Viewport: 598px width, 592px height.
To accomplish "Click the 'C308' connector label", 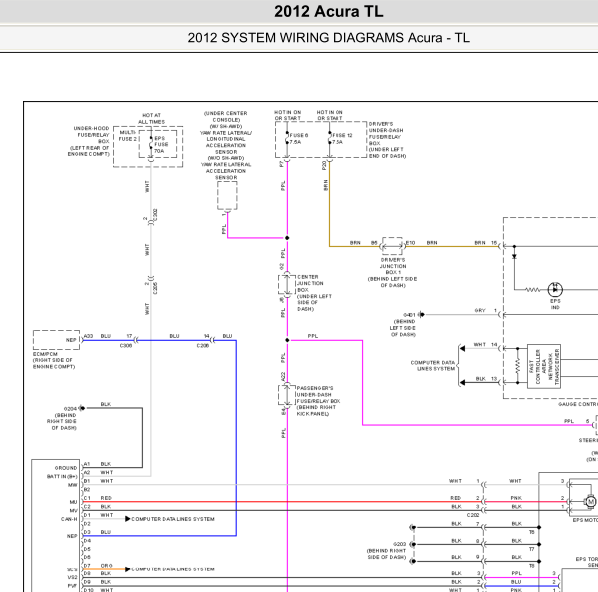I will pos(126,346).
